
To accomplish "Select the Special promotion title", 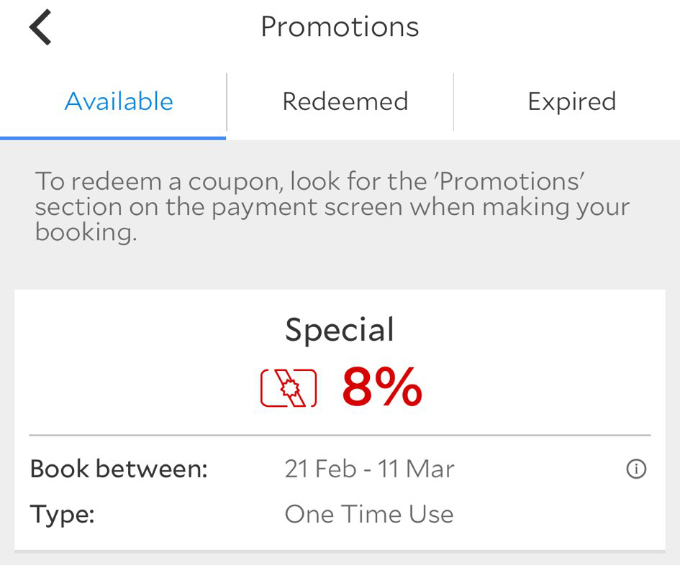I will [x=340, y=330].
